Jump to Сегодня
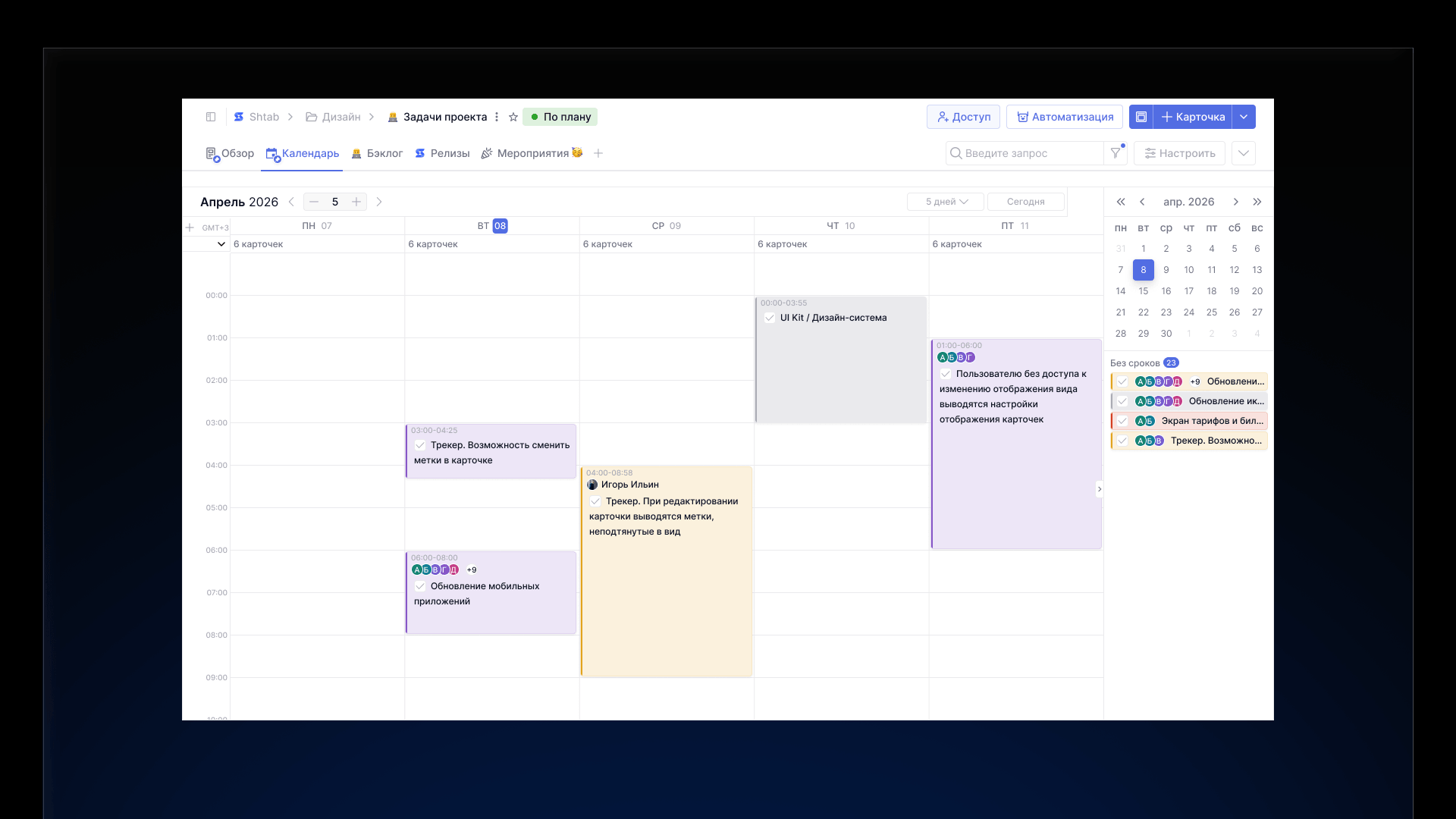This screenshot has width=1456, height=819. pos(1026,202)
